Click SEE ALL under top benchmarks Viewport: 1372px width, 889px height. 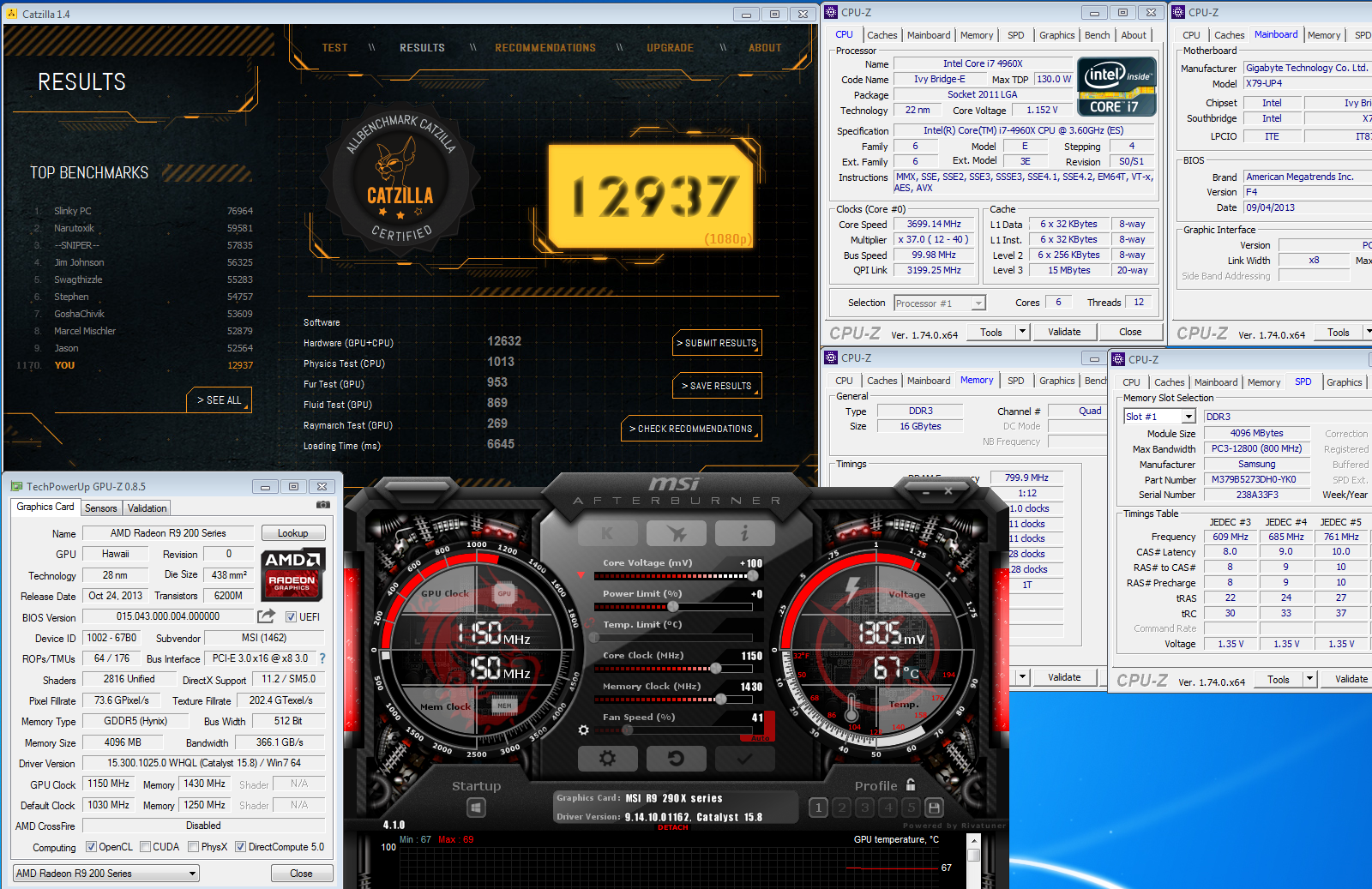220,400
